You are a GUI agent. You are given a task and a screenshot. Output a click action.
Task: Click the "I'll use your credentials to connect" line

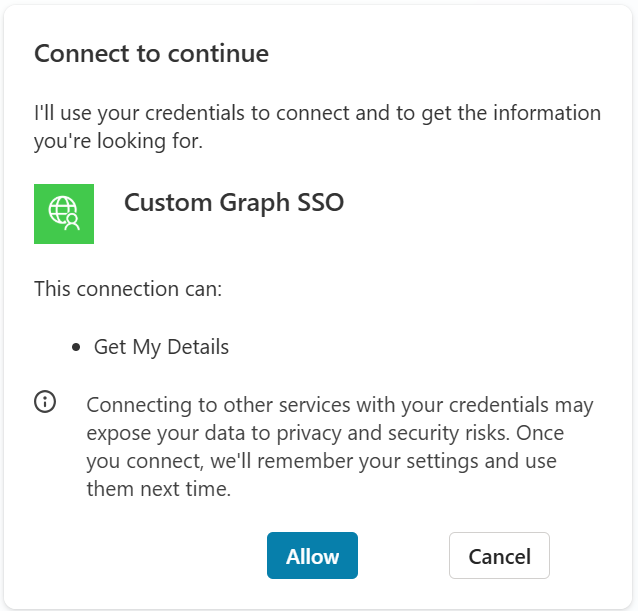point(317,113)
